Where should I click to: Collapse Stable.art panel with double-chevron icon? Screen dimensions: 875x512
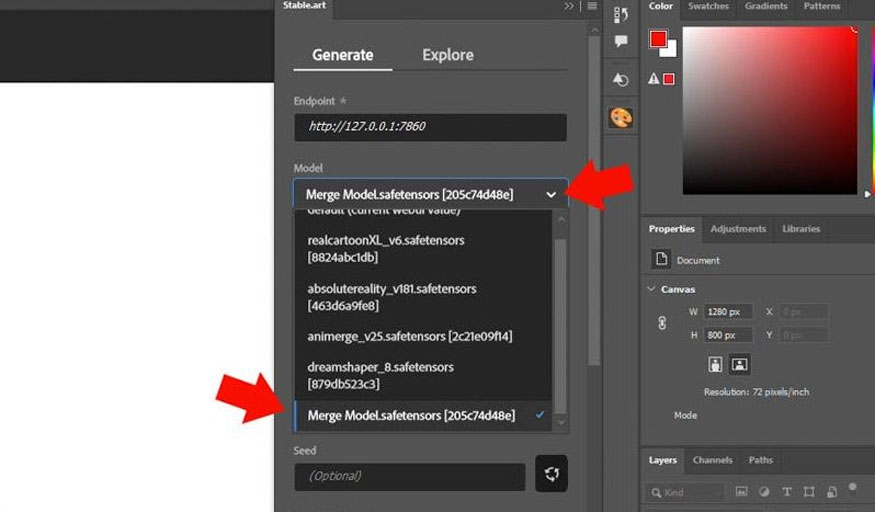tap(569, 6)
